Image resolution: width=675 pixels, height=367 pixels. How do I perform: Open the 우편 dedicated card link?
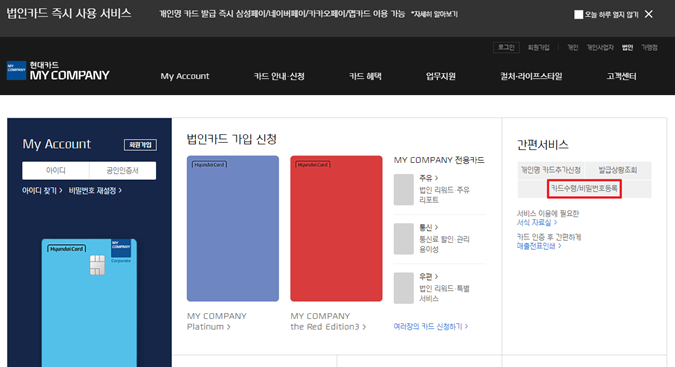[x=429, y=276]
